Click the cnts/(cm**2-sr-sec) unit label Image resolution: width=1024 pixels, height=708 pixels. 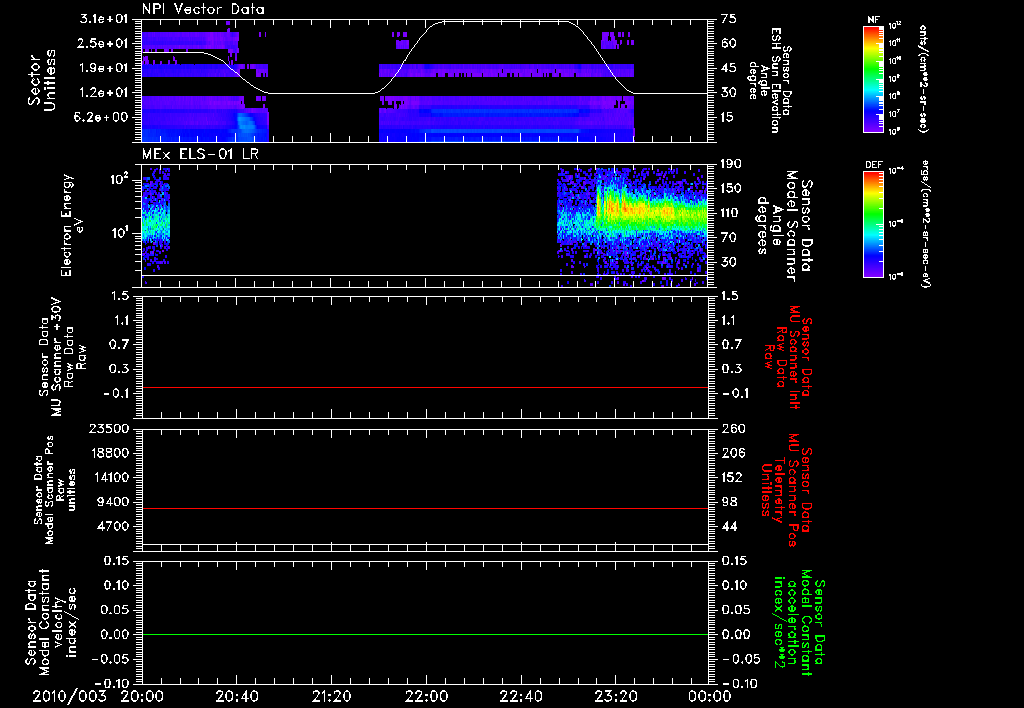click(x=923, y=79)
